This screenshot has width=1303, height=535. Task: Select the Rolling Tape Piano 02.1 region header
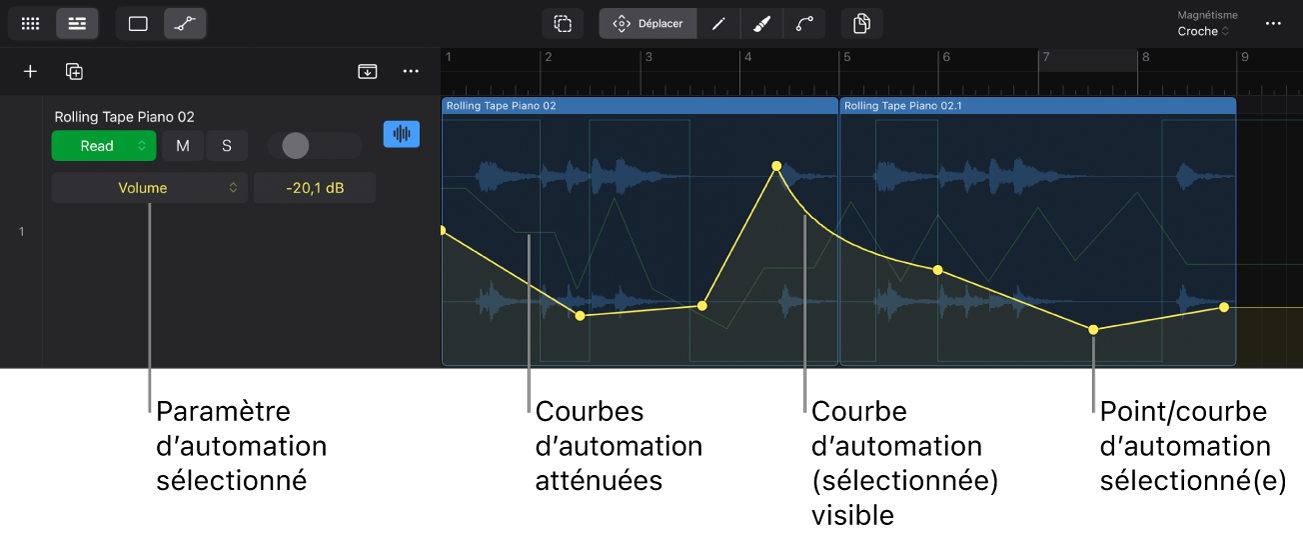tap(1038, 105)
